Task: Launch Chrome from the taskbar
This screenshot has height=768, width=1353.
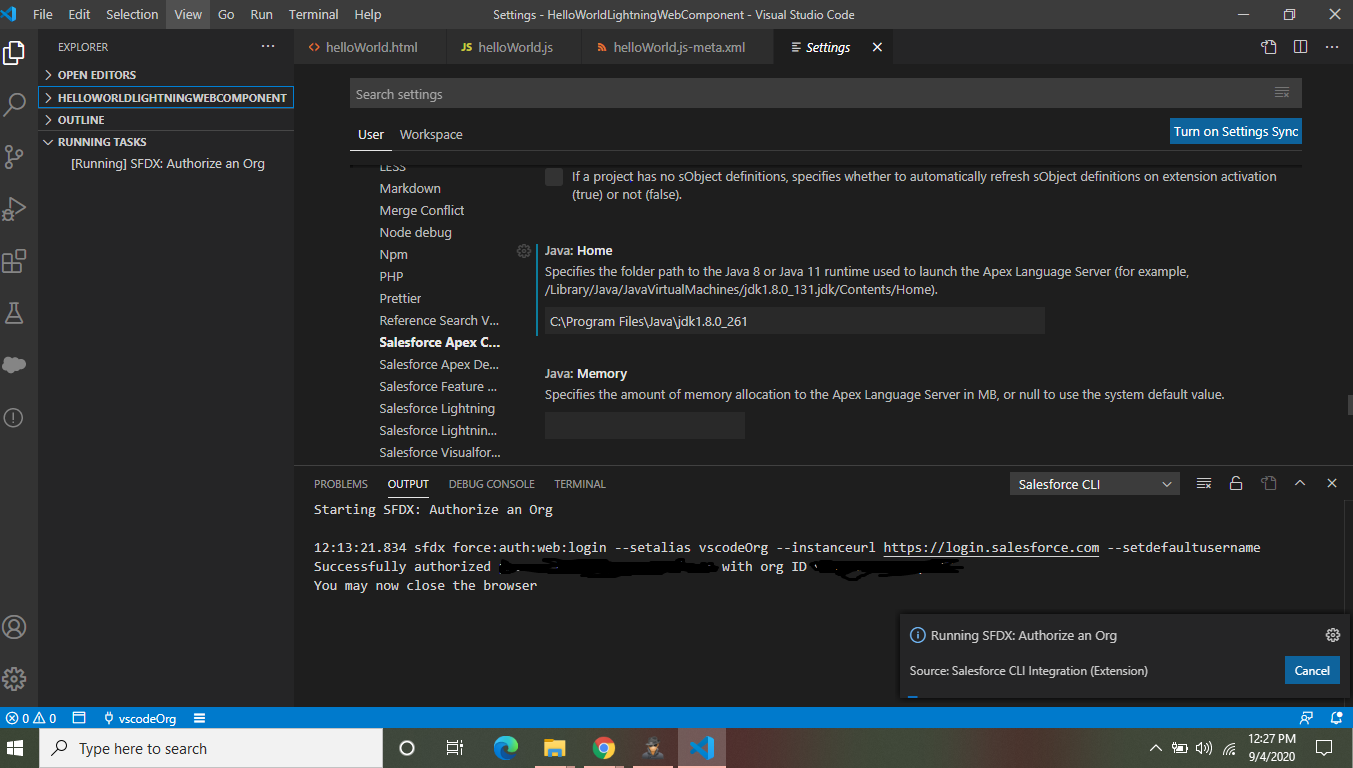Action: pos(604,747)
